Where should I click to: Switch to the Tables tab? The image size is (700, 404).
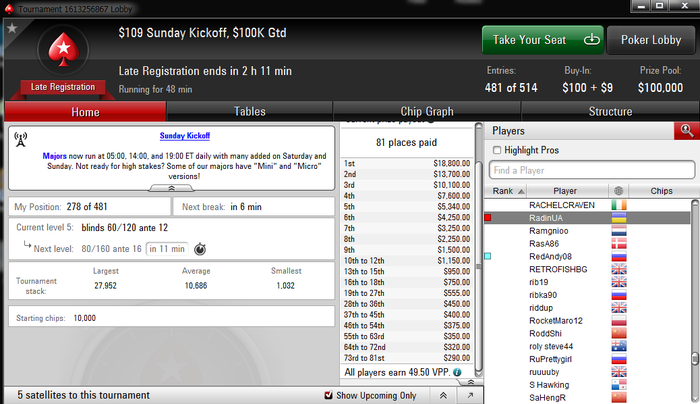250,111
